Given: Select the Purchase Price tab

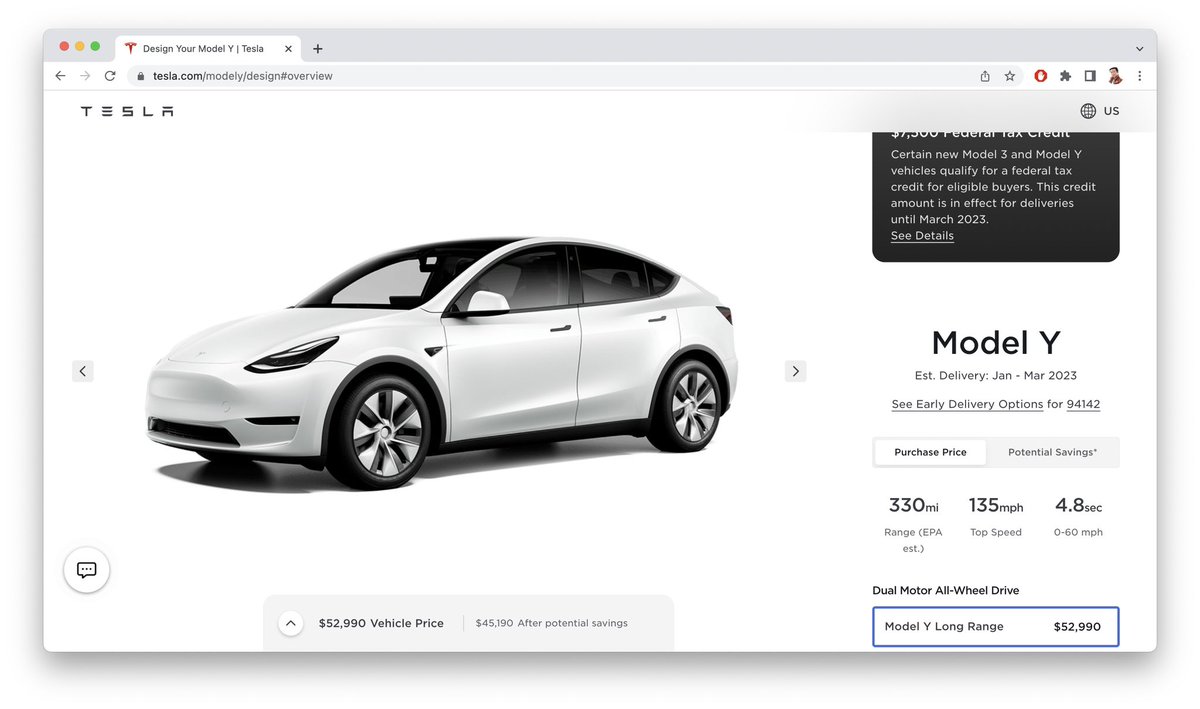Looking at the screenshot, I should (929, 452).
